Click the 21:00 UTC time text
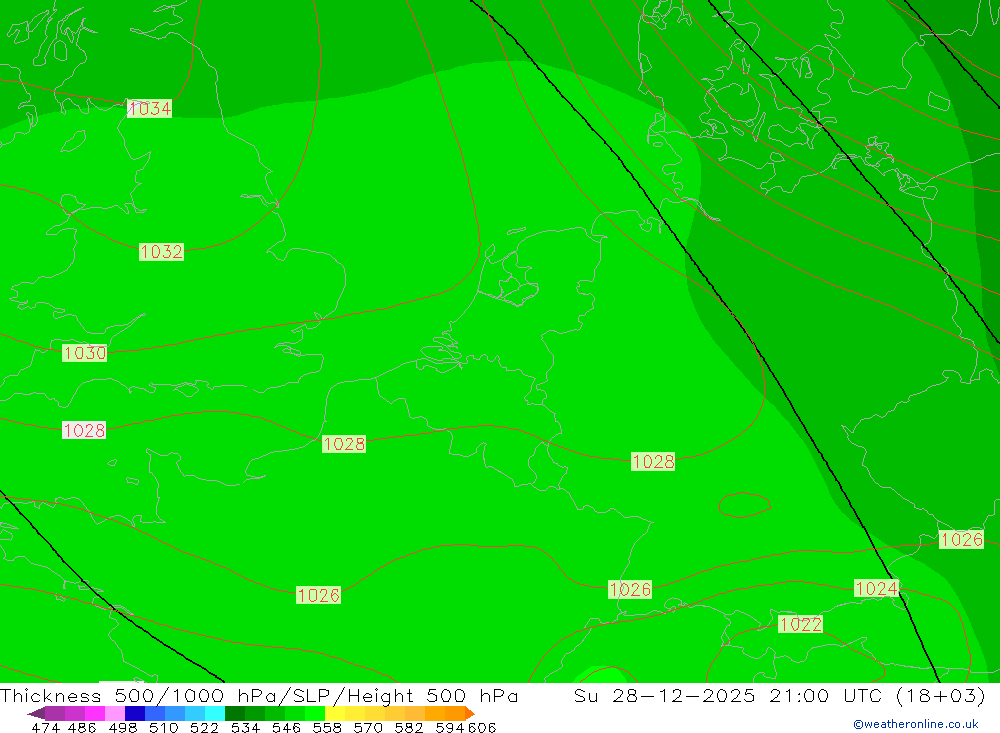The height and width of the screenshot is (733, 1000). [x=828, y=695]
